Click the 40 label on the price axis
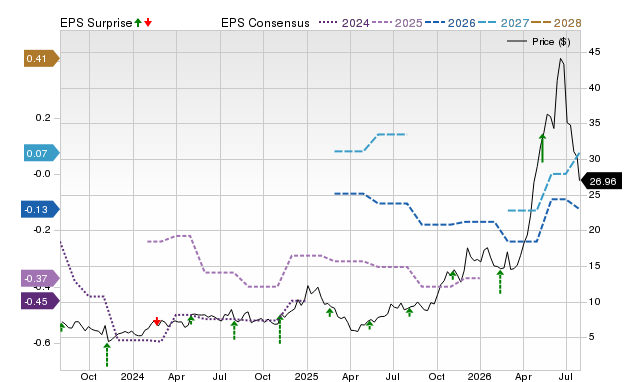Image resolution: width=640 pixels, height=382 pixels. pos(594,88)
